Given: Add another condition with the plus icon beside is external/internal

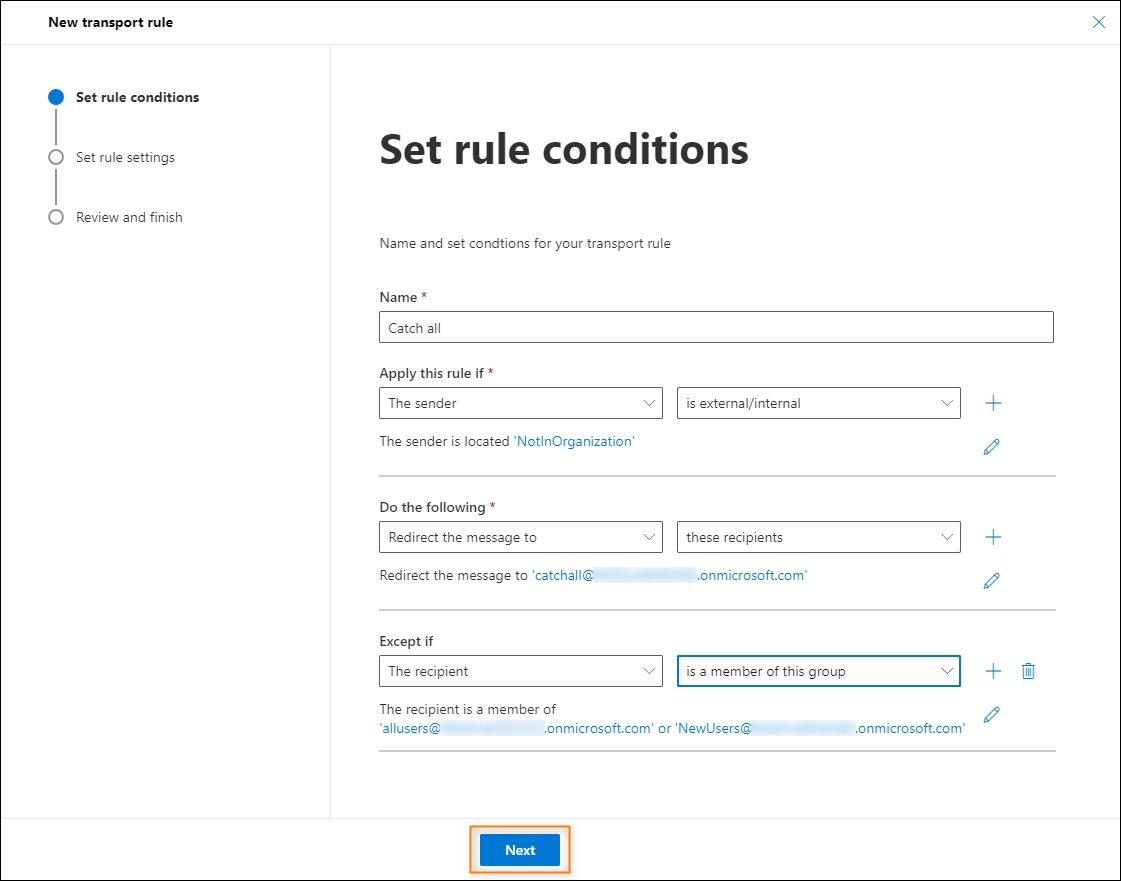Looking at the screenshot, I should click(x=993, y=403).
